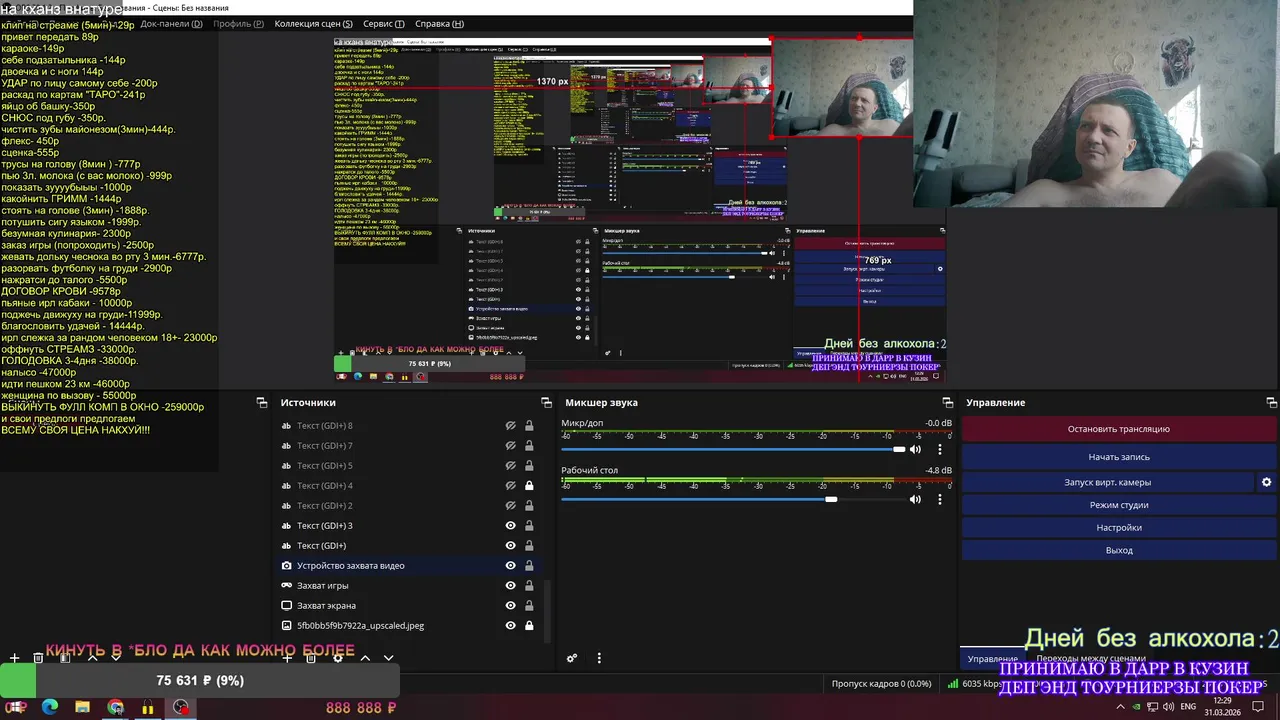Viewport: 1280px width, 720px height.
Task: Hide the Захват игры source
Action: [510, 586]
